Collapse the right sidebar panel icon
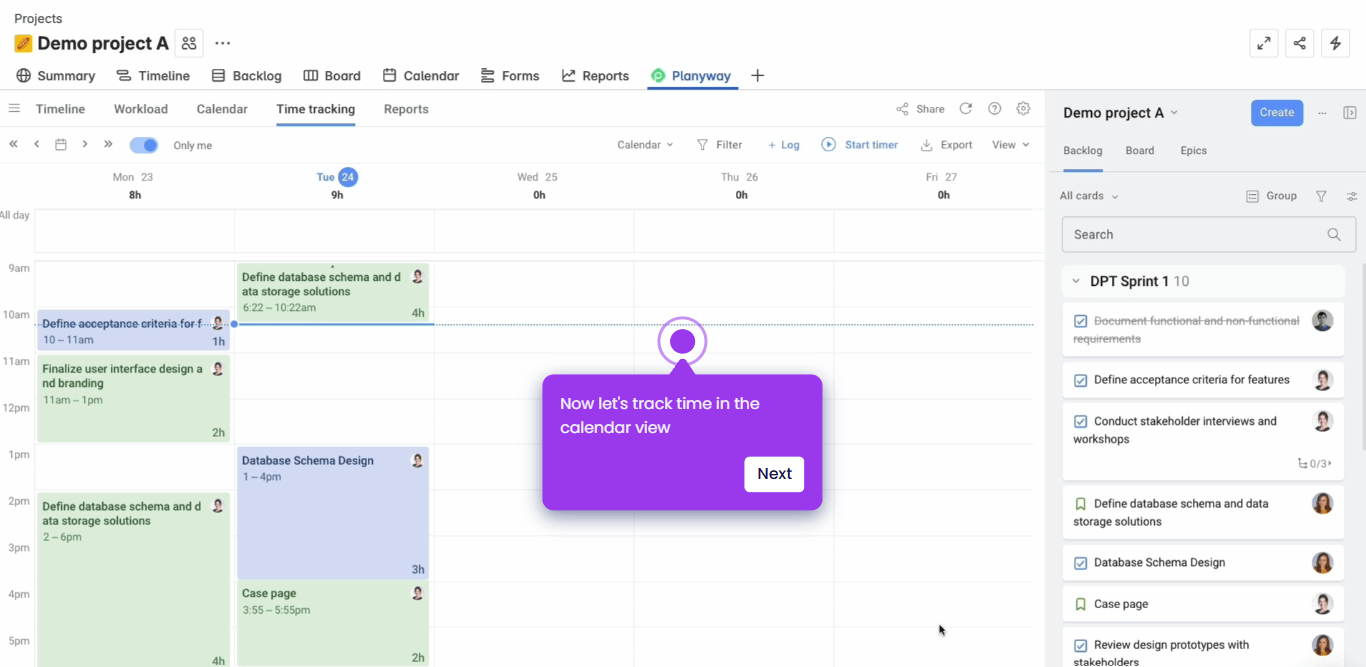 (1350, 113)
